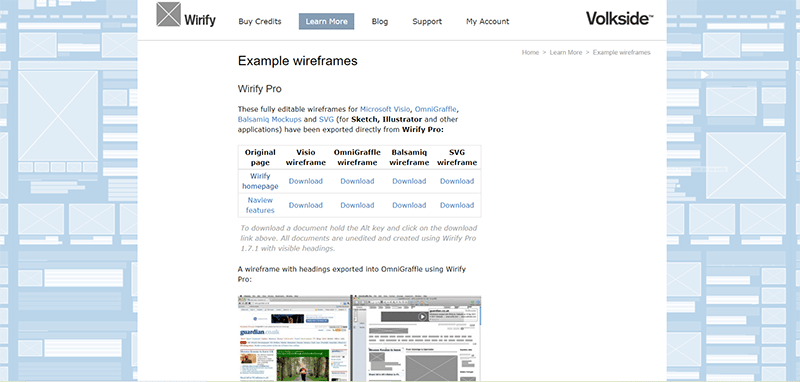Download Balsamiq wireframe for Naview features
Screen dimensions: 800x382
409,205
